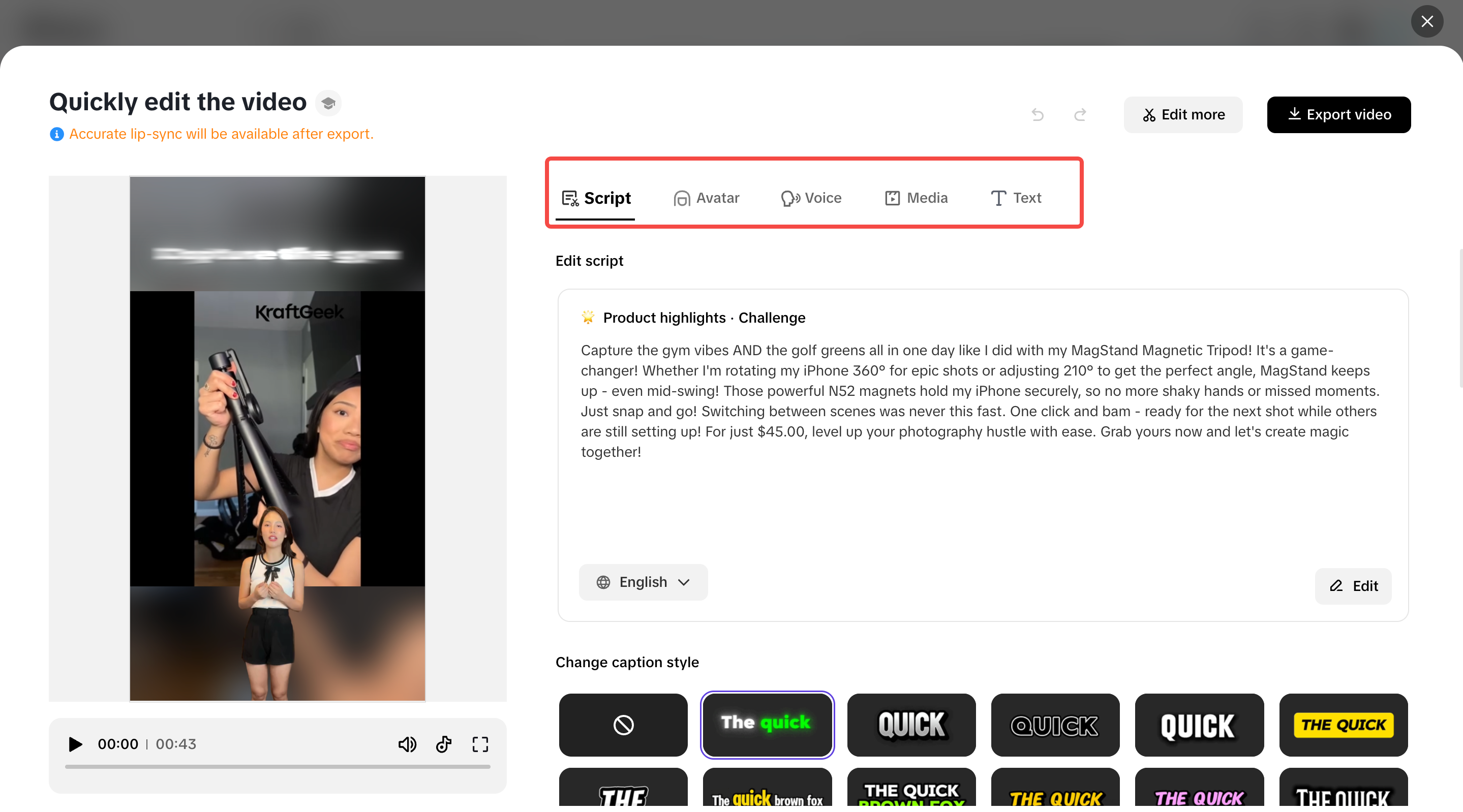Select 'The quick' green caption style
The width and height of the screenshot is (1463, 812).
[x=767, y=725]
